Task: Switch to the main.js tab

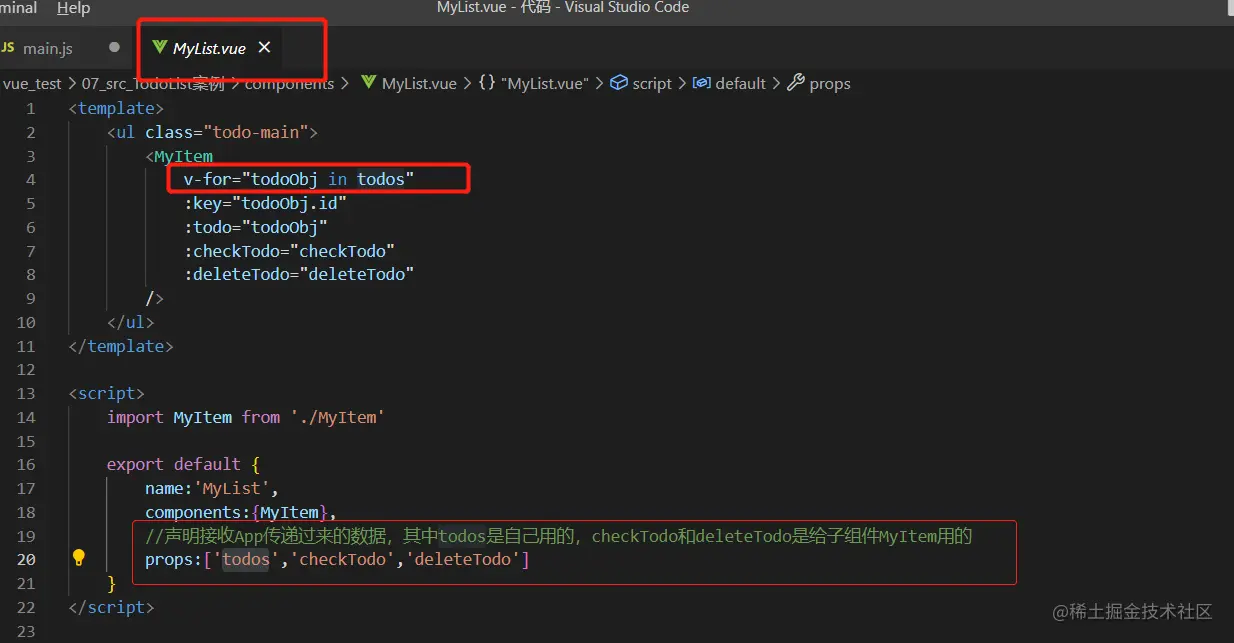Action: click(48, 48)
